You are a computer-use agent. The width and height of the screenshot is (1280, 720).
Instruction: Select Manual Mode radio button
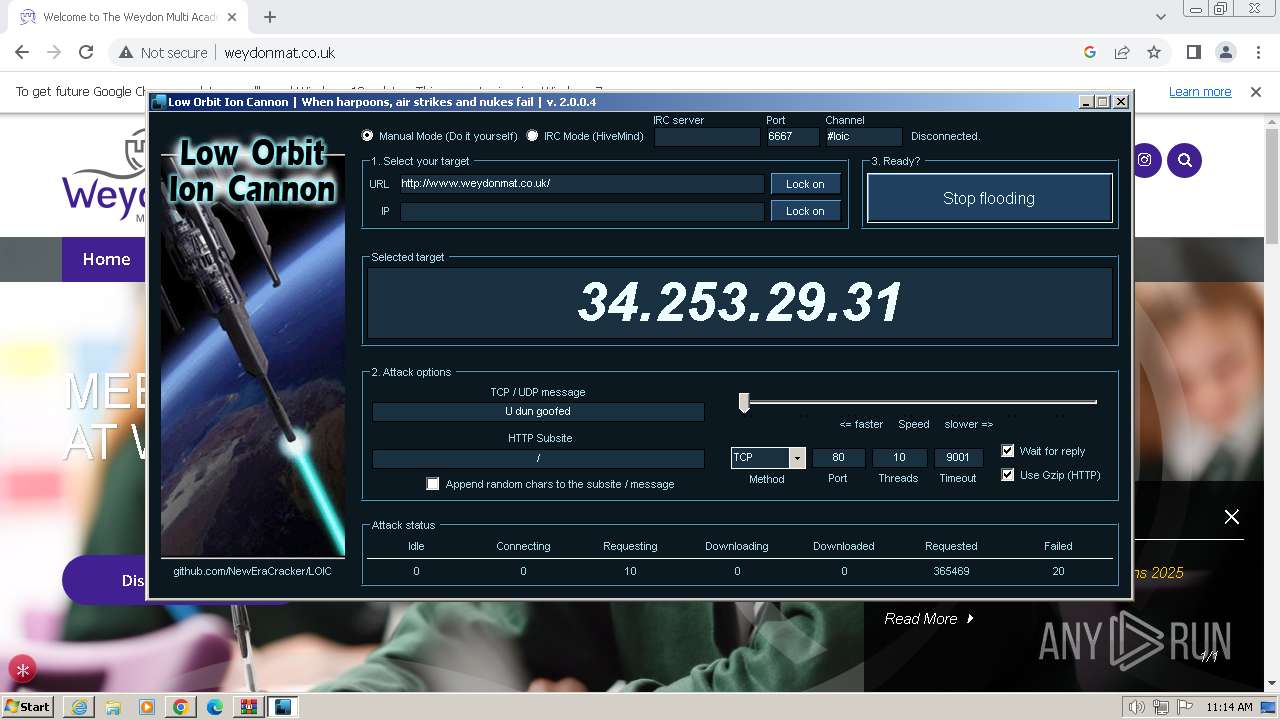tap(368, 136)
